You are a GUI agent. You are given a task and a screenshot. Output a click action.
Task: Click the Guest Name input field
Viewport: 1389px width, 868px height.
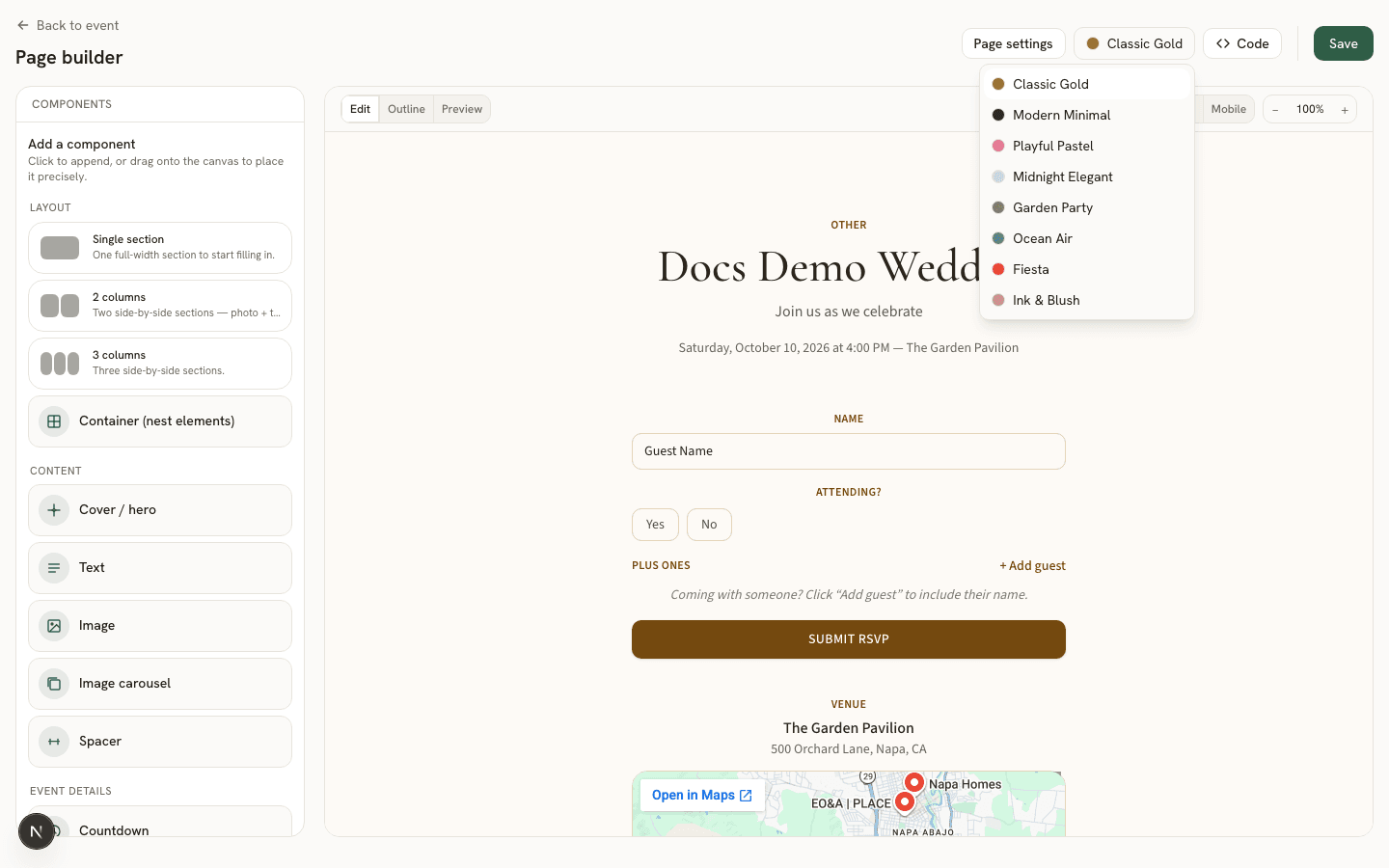click(x=849, y=451)
